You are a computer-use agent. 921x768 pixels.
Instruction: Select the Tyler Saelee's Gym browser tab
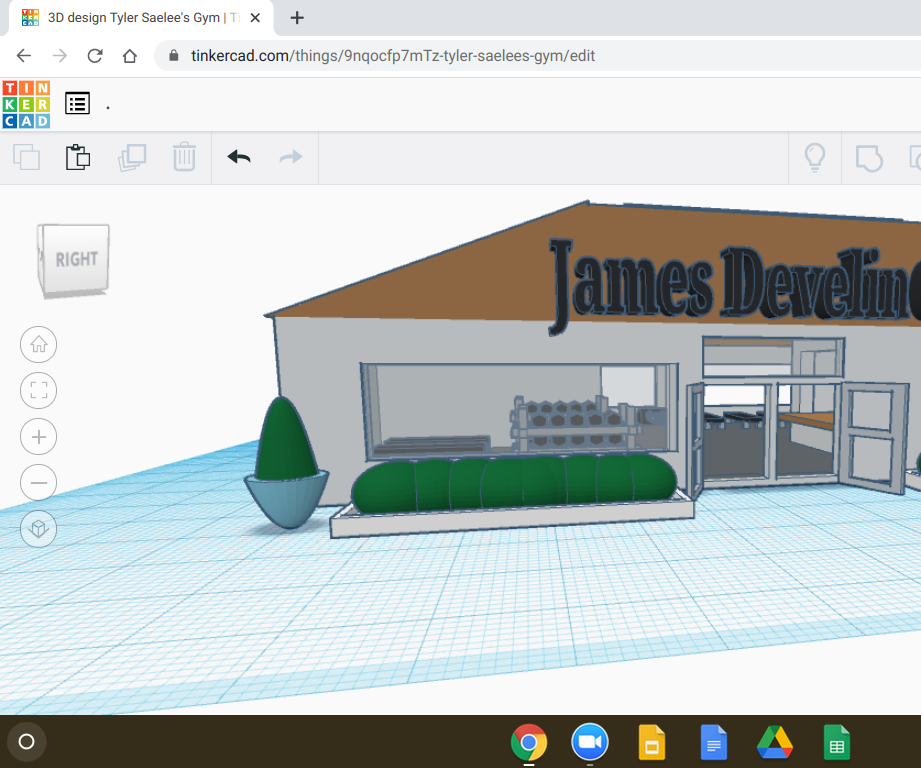tap(140, 17)
